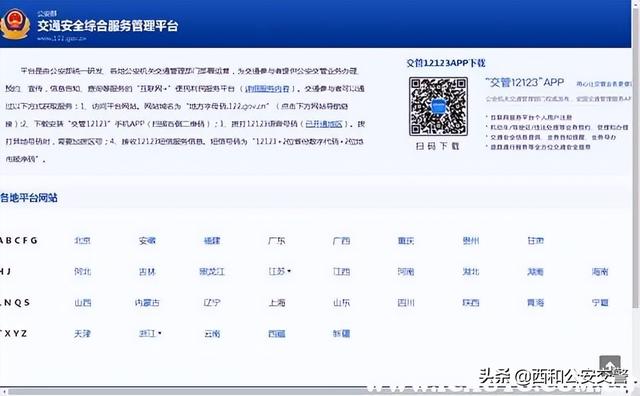
Task: Open the 浙江 platform link
Action: (x=147, y=334)
